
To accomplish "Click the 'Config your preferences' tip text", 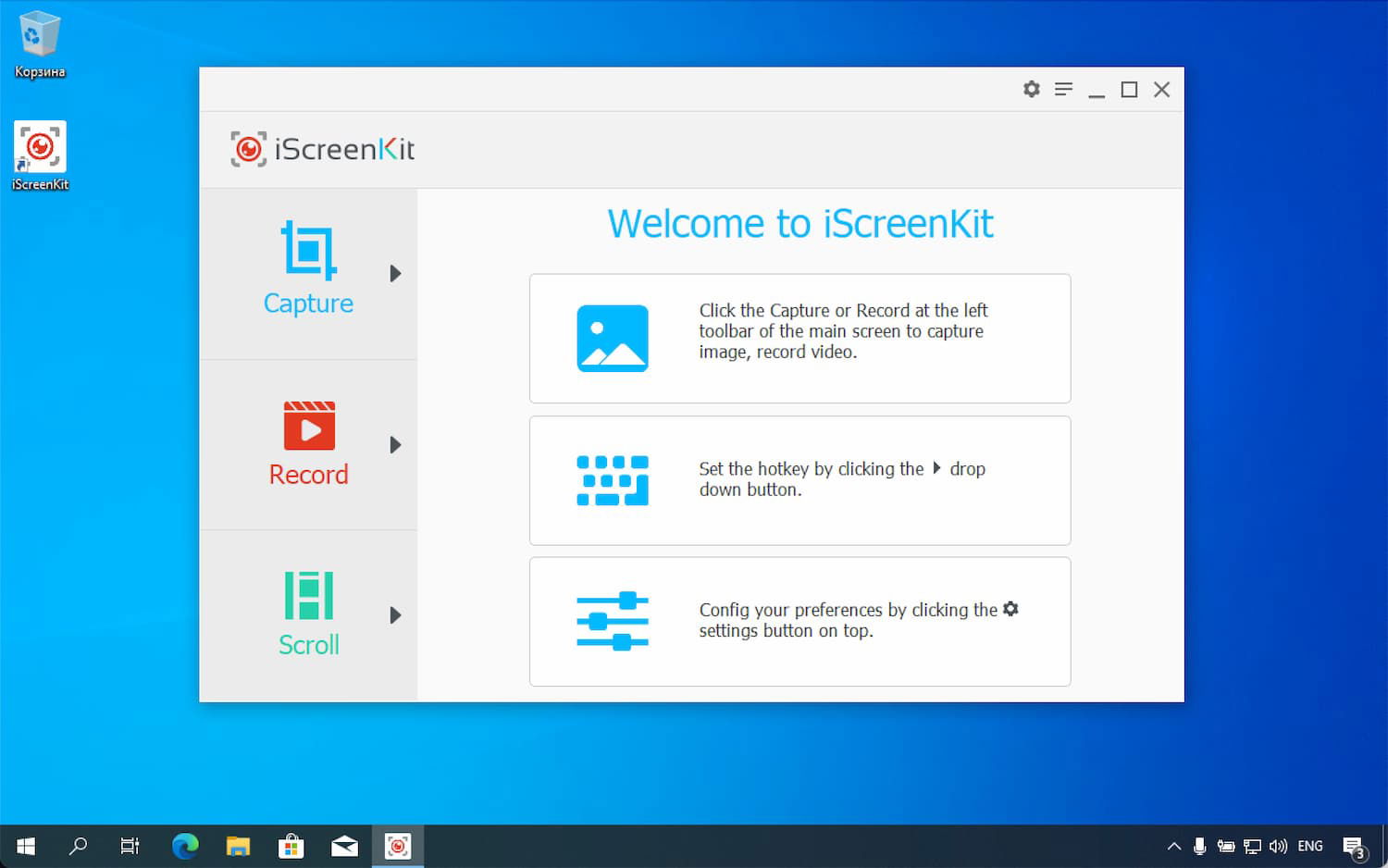I will pyautogui.click(x=859, y=620).
